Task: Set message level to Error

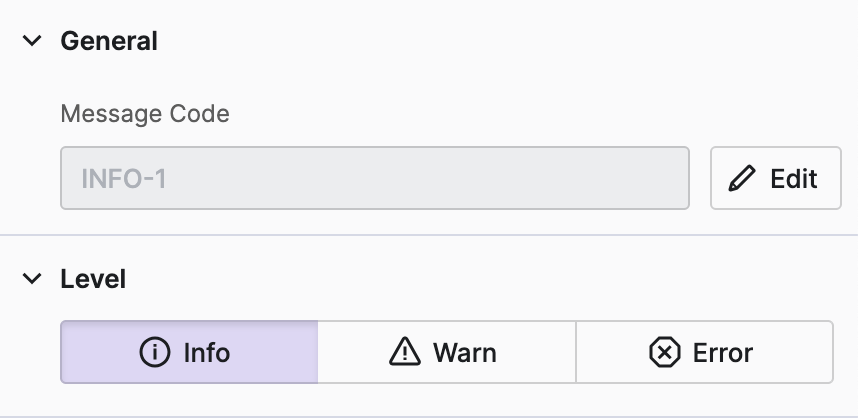Action: point(704,352)
